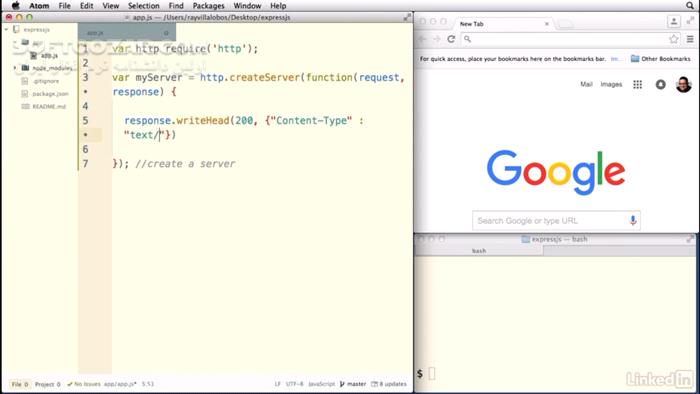Open the .gitignore file

(46, 81)
